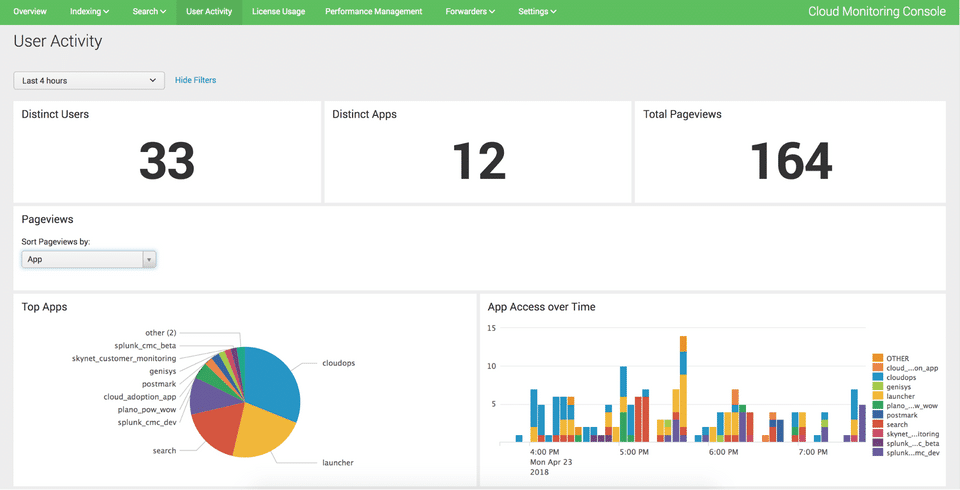Screen dimensions: 960x490
Task: Select the postmark legend swatch
Action: [877, 415]
